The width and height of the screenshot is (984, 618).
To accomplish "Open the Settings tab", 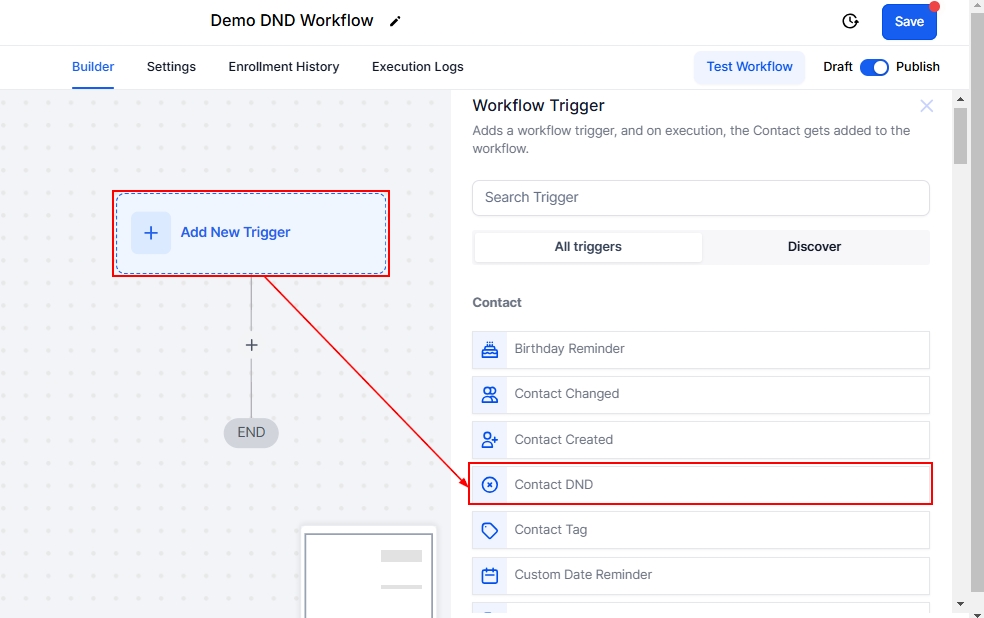I will click(x=171, y=67).
